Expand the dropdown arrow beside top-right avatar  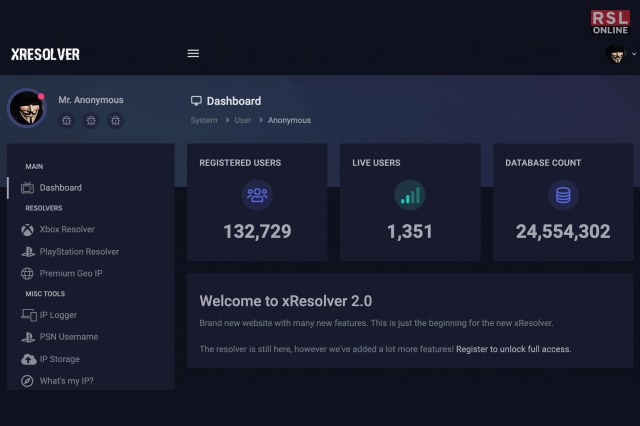634,54
